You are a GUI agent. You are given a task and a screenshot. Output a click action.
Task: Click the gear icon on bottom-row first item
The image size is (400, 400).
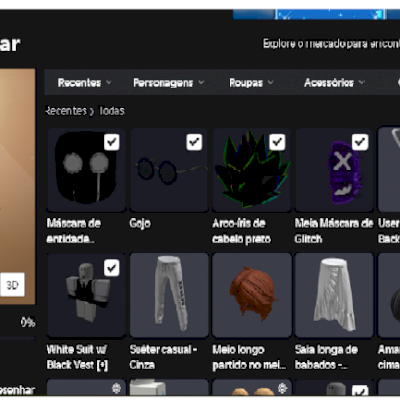pos(116,388)
